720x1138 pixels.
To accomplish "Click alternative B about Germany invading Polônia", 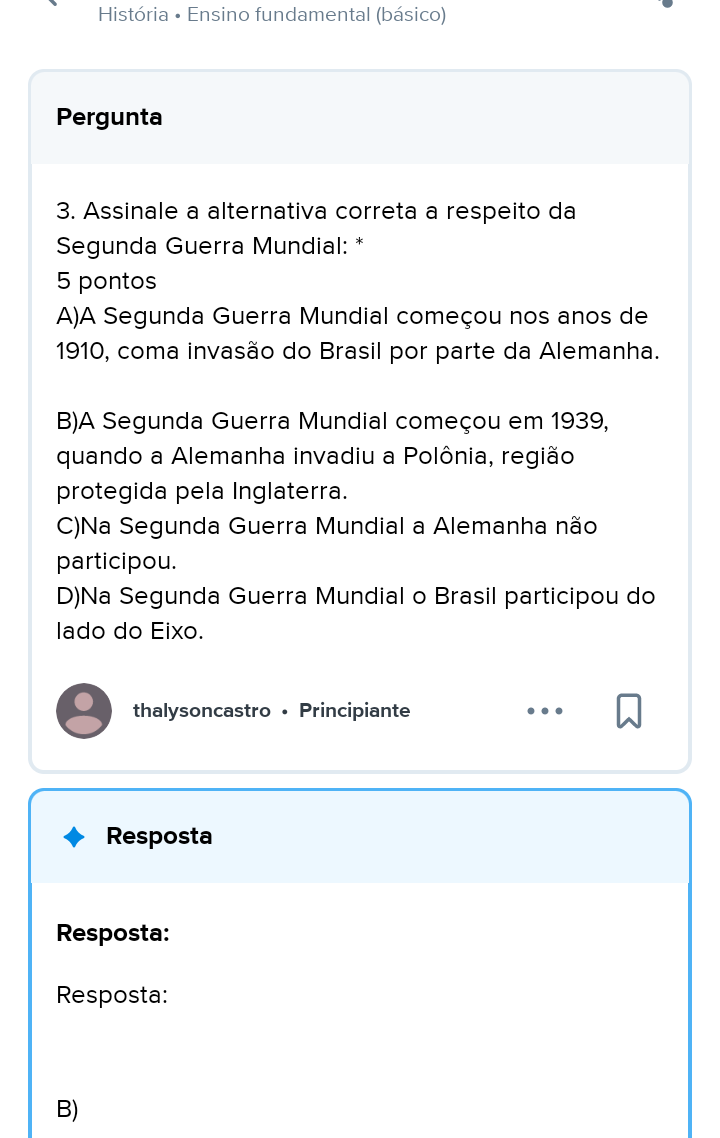I will tap(332, 456).
